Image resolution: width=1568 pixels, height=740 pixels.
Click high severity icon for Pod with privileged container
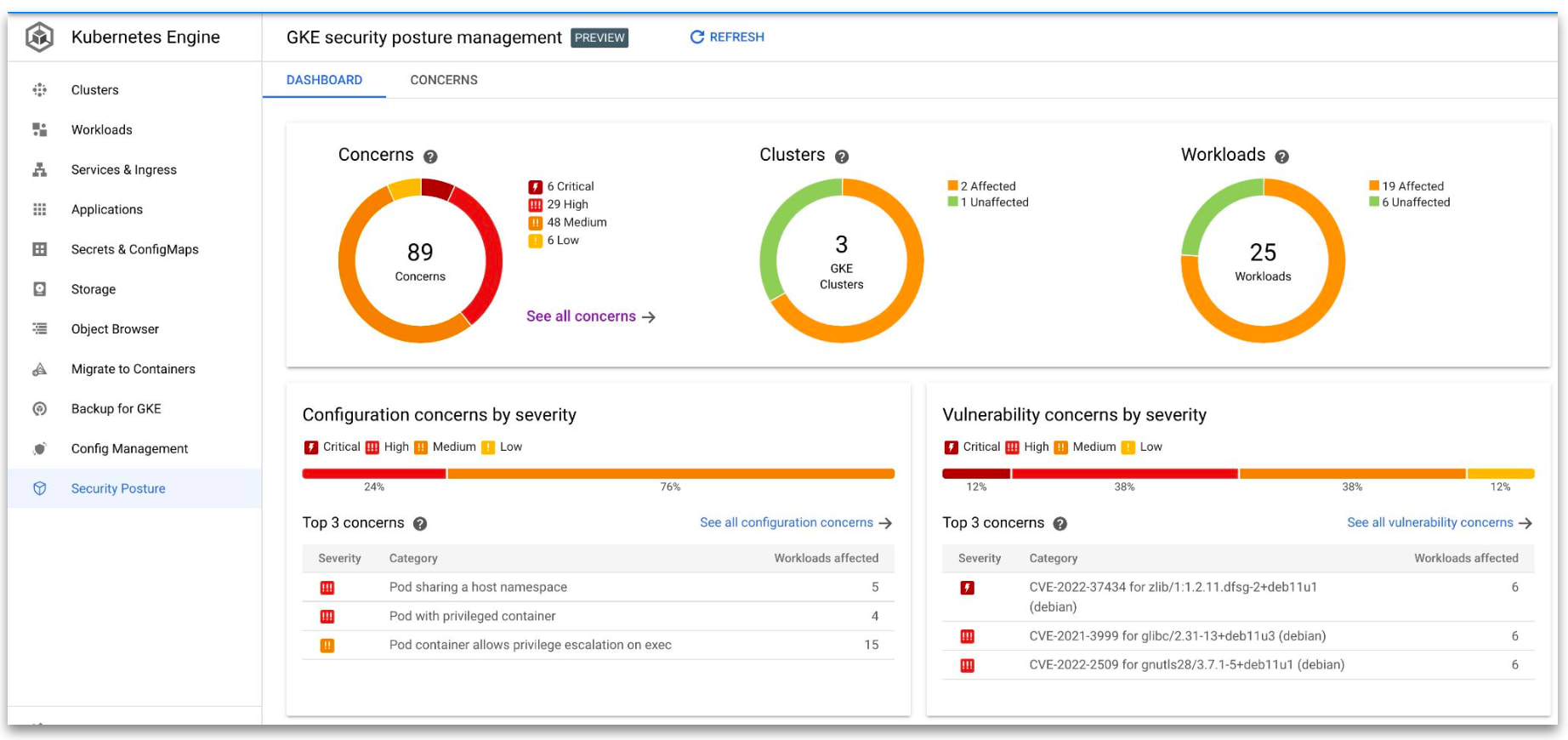327,617
